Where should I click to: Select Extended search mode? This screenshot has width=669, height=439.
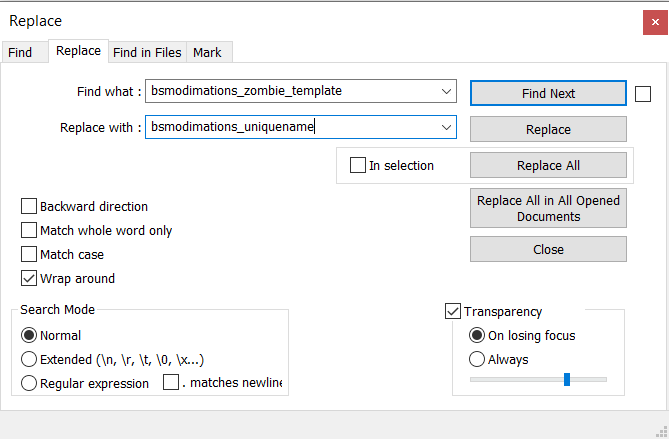[29, 359]
